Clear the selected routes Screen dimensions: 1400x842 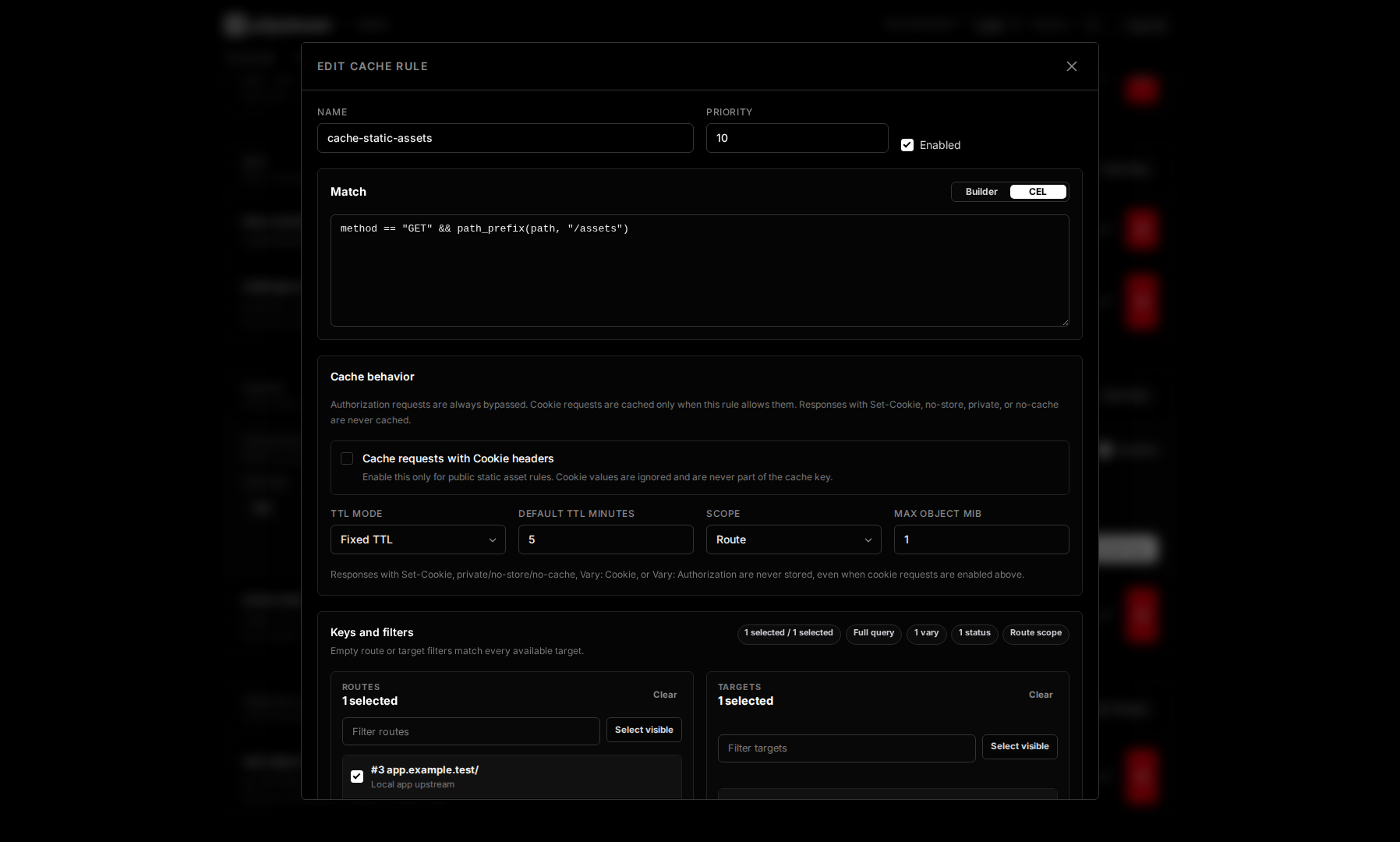click(x=665, y=695)
